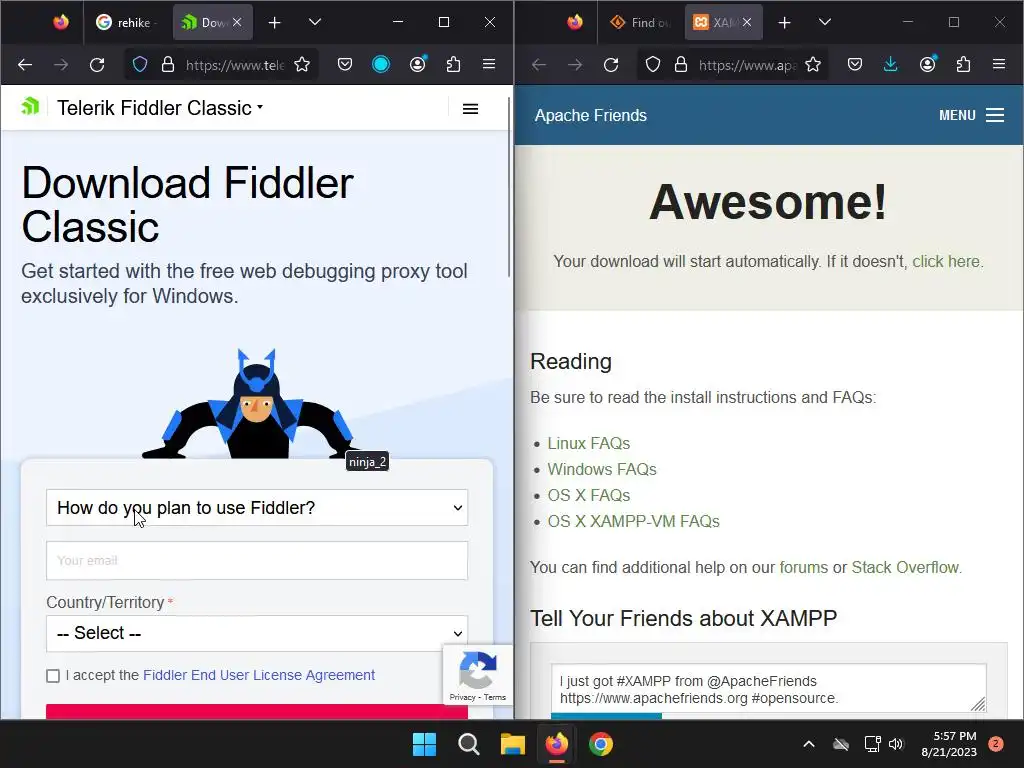The height and width of the screenshot is (768, 1024).
Task: Expand Telerik Fiddler Classic product dropdown
Action: (x=160, y=108)
